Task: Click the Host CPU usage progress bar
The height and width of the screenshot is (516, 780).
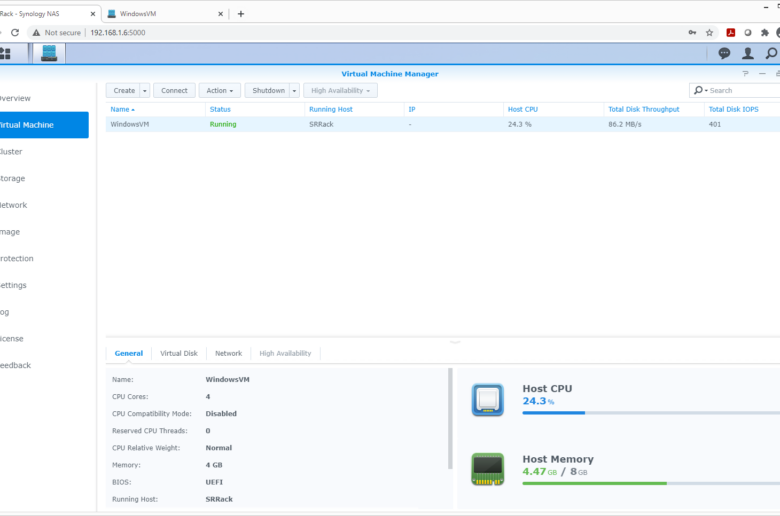Action: [x=651, y=413]
